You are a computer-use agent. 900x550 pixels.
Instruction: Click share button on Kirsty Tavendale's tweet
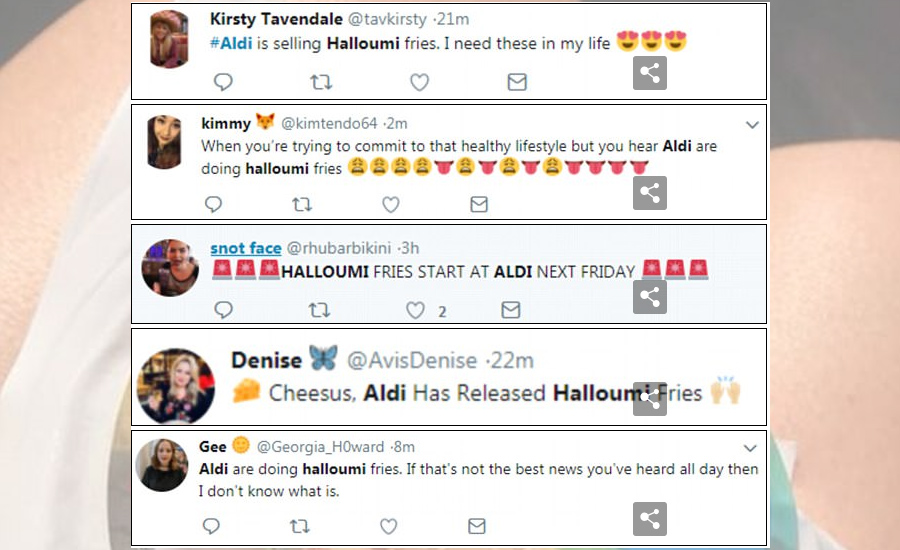click(x=650, y=73)
